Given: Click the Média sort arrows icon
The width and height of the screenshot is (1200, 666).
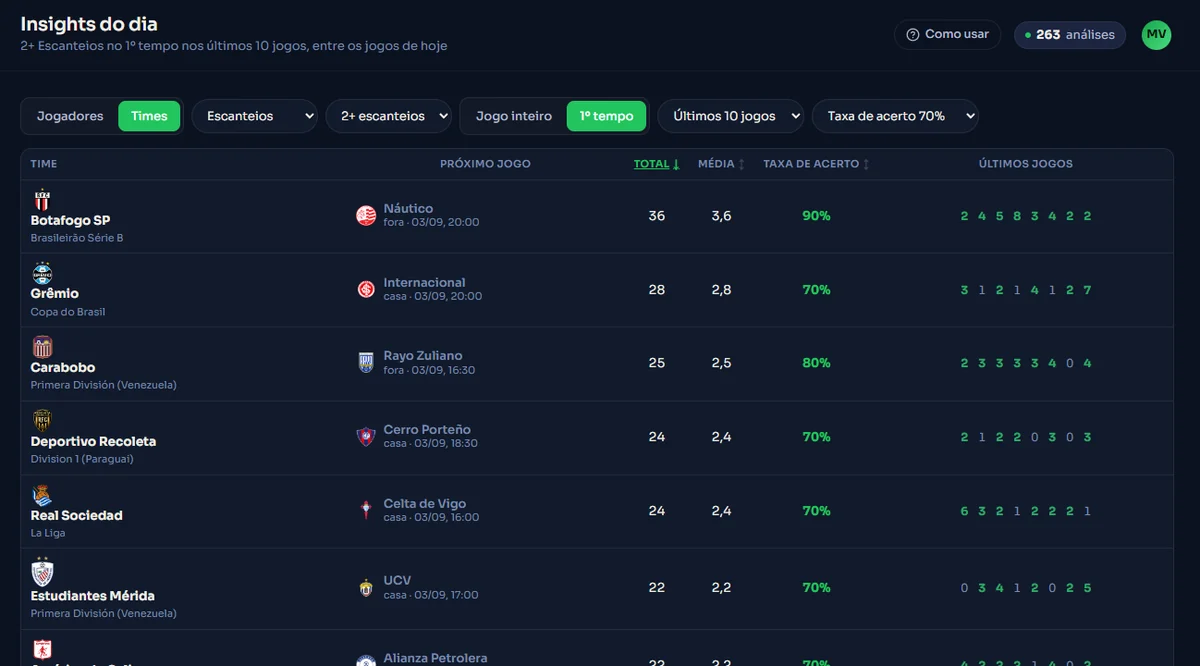Looking at the screenshot, I should pos(741,164).
